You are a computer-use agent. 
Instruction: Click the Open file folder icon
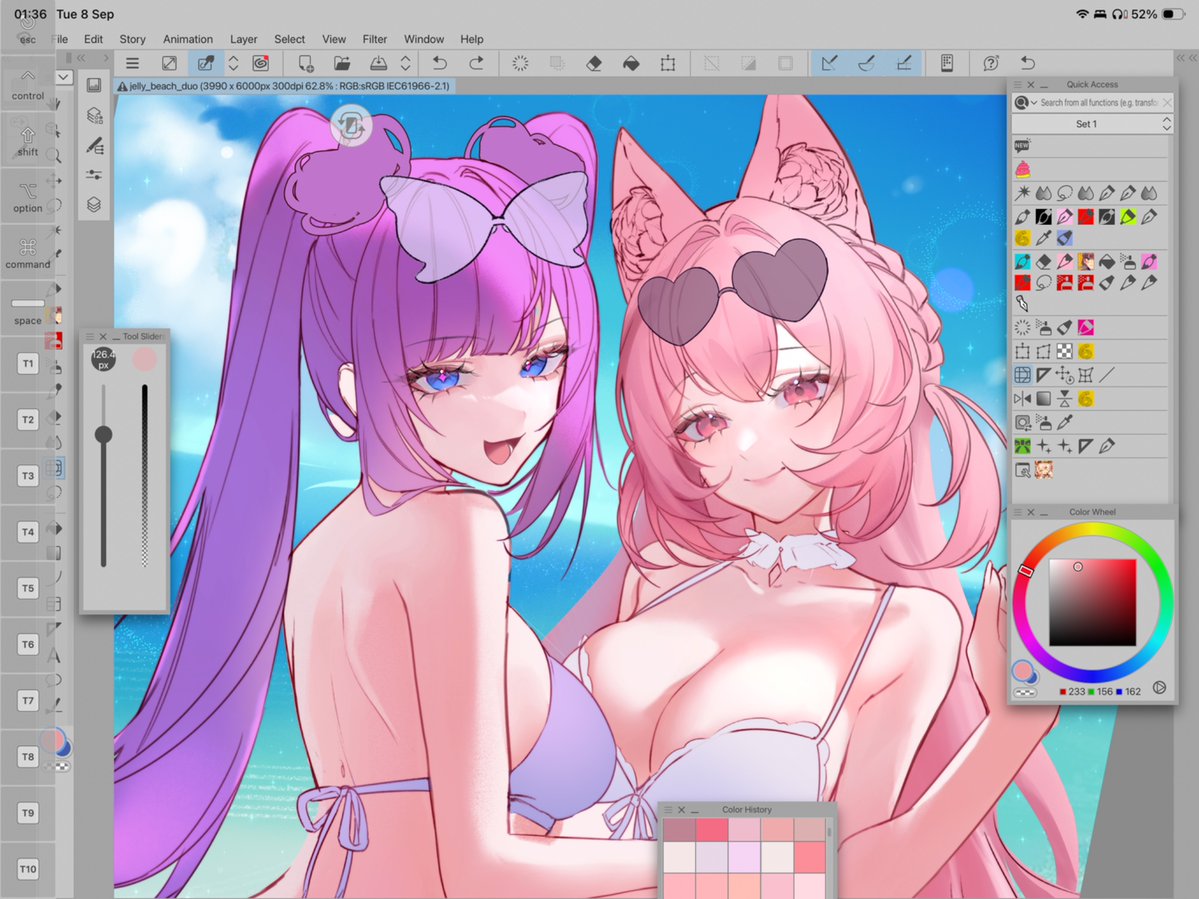coord(342,63)
